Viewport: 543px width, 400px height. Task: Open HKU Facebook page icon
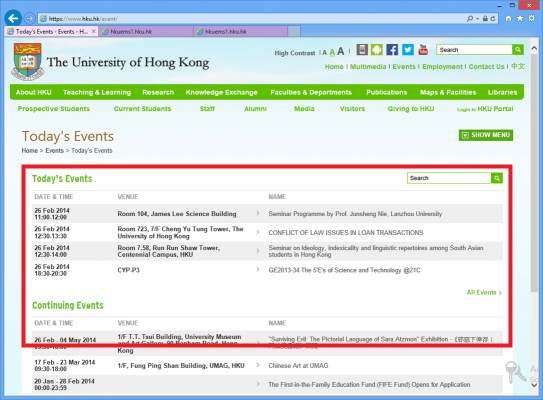click(392, 50)
